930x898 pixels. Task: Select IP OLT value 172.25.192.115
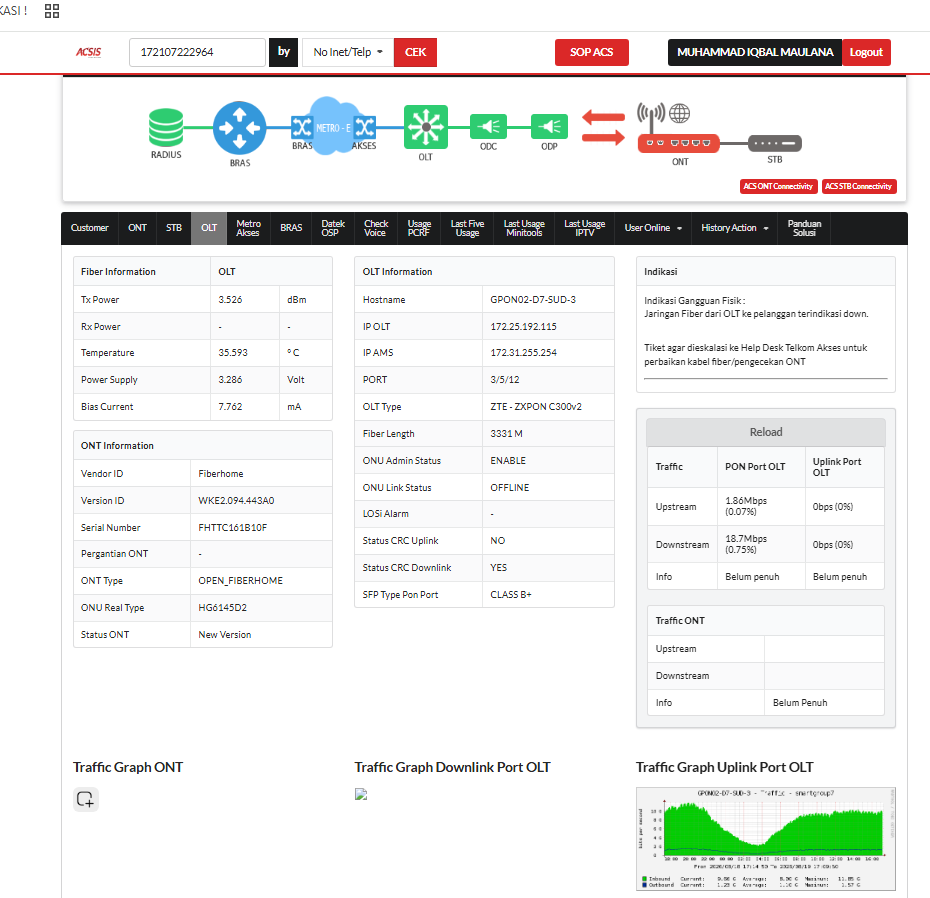[x=523, y=327]
